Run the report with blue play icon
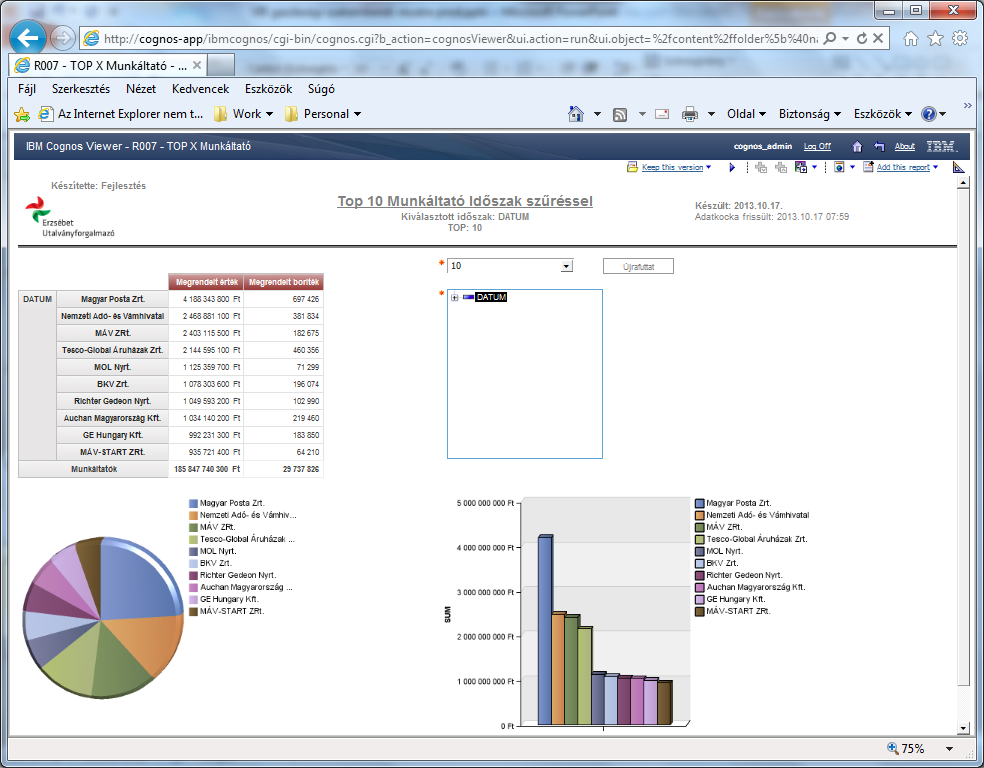 click(732, 168)
